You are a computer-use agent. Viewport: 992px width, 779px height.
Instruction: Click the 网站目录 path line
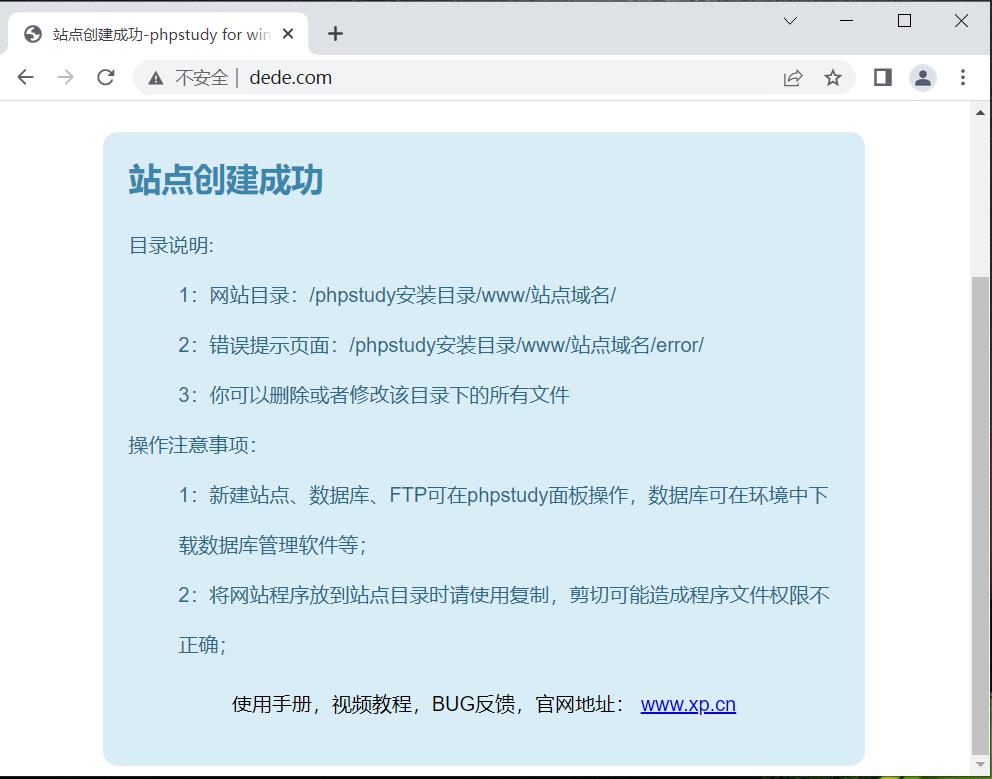coord(397,296)
